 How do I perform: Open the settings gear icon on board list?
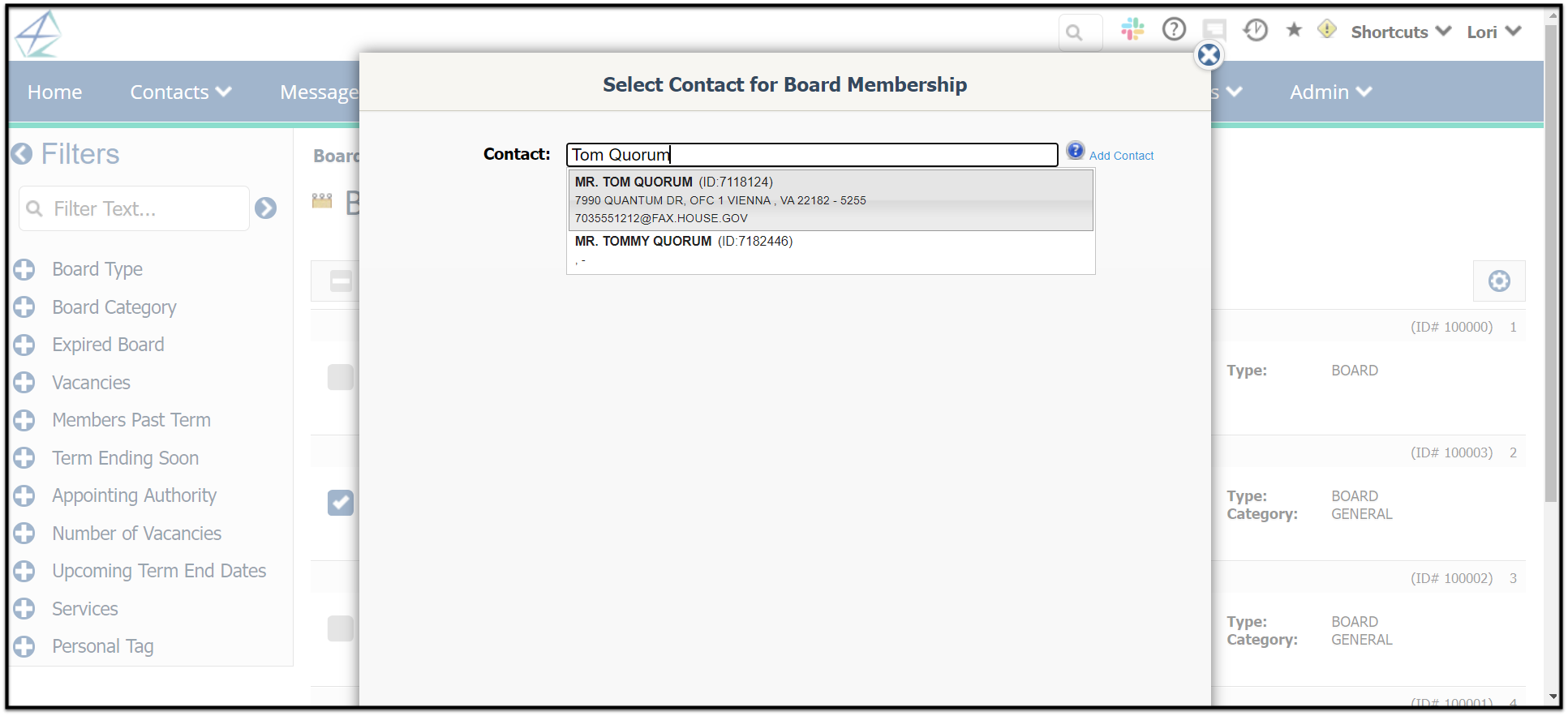click(x=1499, y=281)
